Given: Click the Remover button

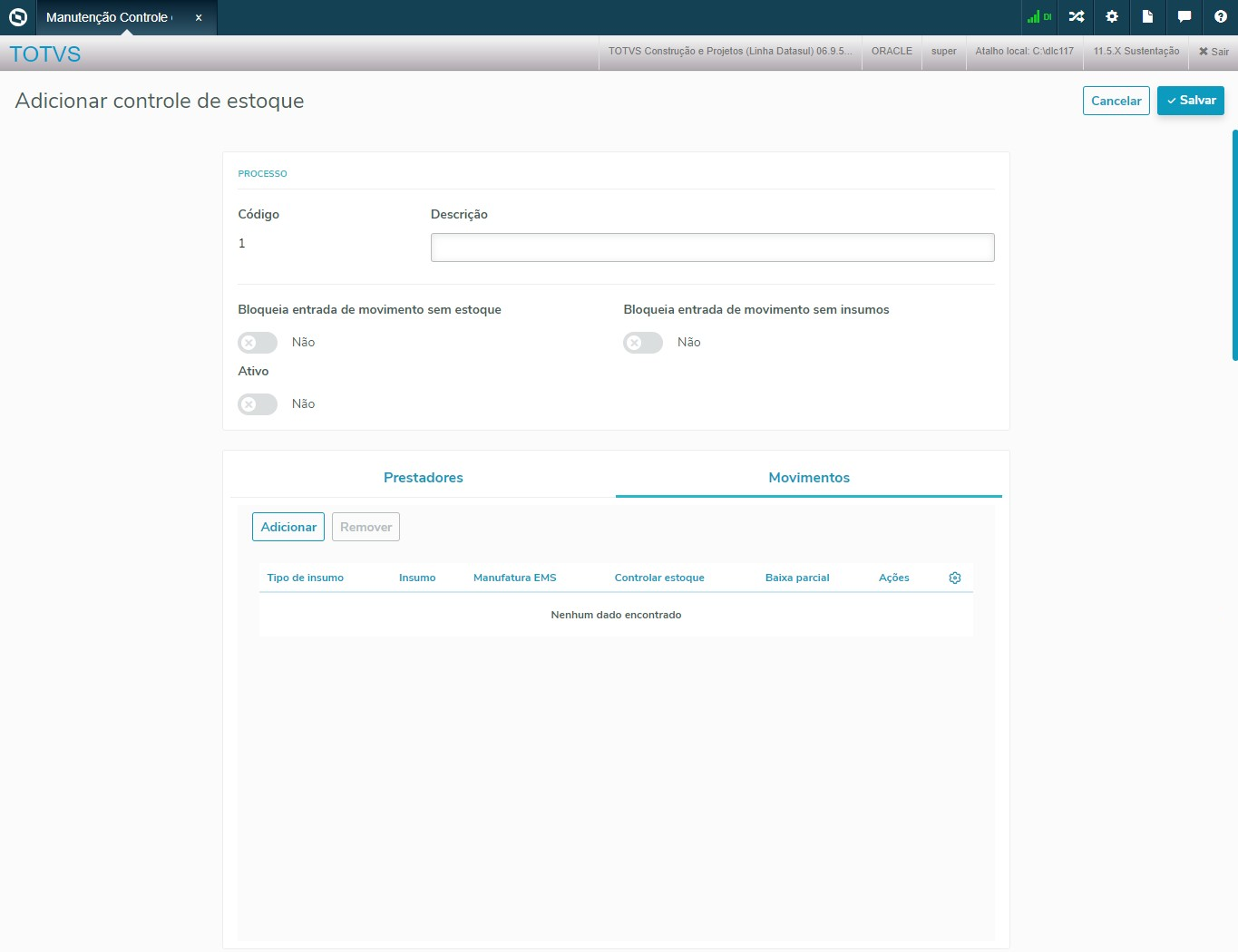Looking at the screenshot, I should coord(366,527).
